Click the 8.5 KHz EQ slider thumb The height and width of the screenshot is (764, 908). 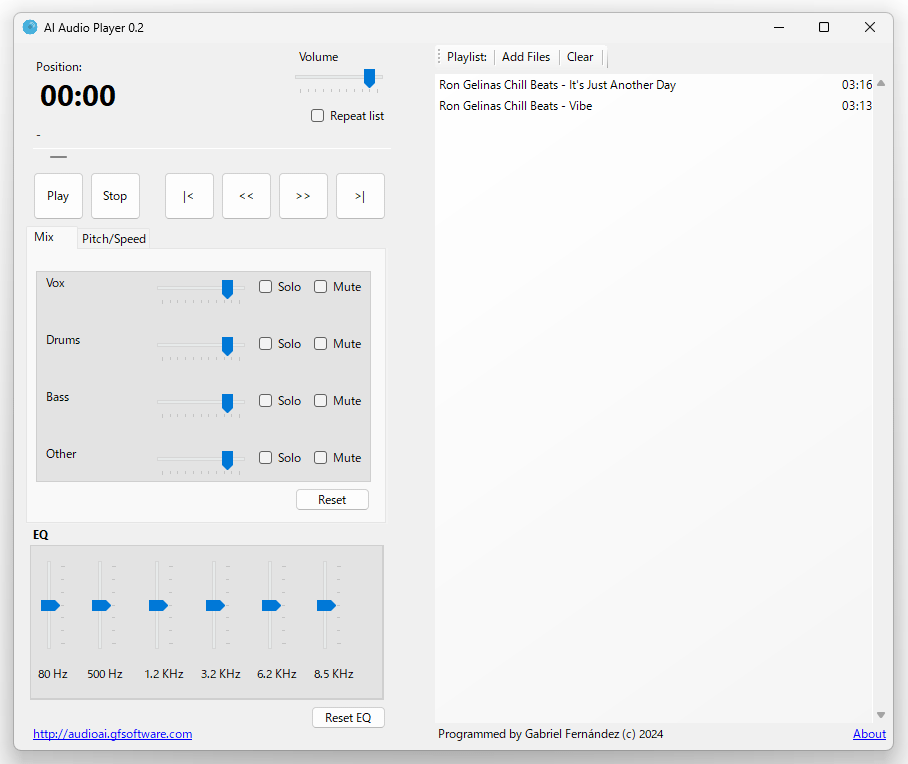[326, 605]
